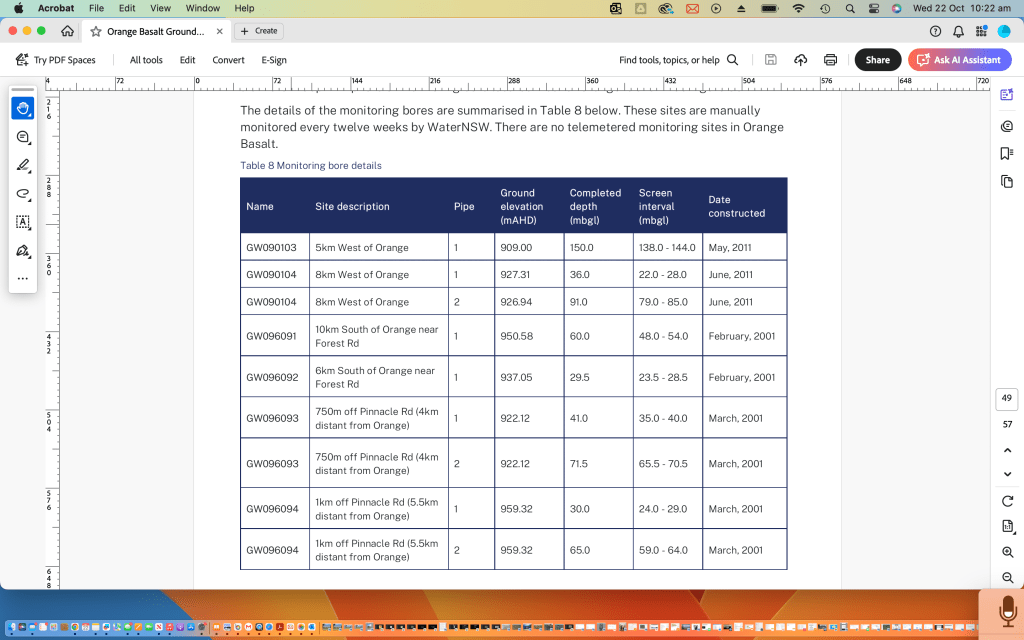Open the Fill & Sign pen tool
Screen dimensions: 1024x640
point(23,251)
